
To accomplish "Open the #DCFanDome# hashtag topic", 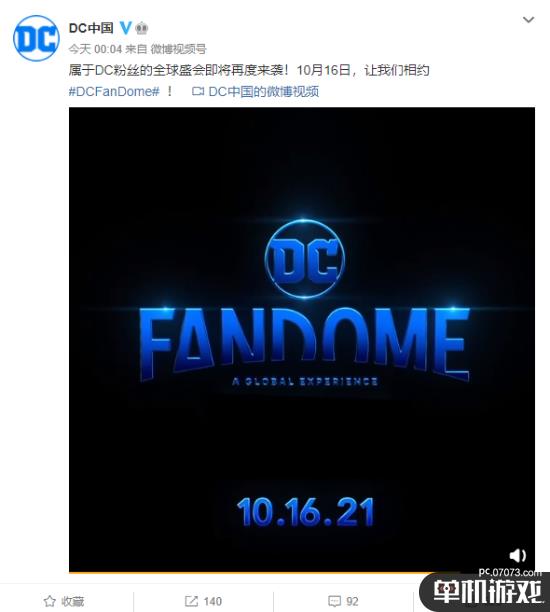I will (114, 91).
